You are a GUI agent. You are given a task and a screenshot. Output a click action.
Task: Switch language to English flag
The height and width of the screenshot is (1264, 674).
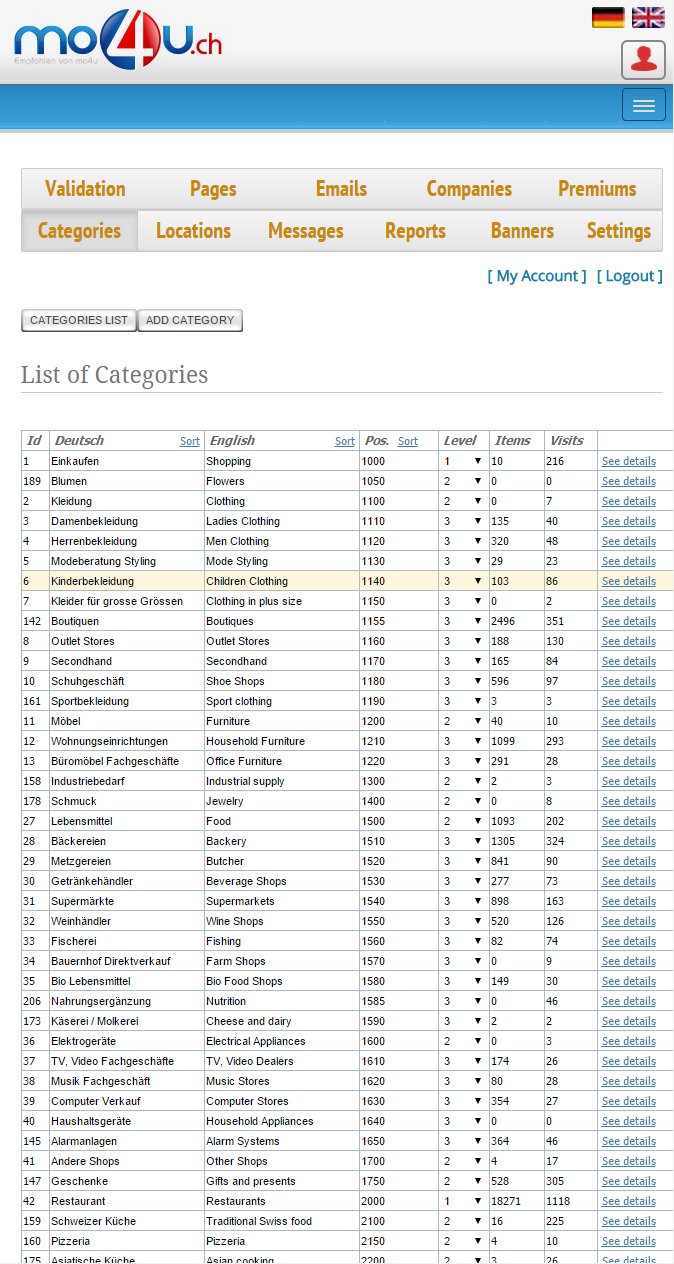[x=648, y=17]
